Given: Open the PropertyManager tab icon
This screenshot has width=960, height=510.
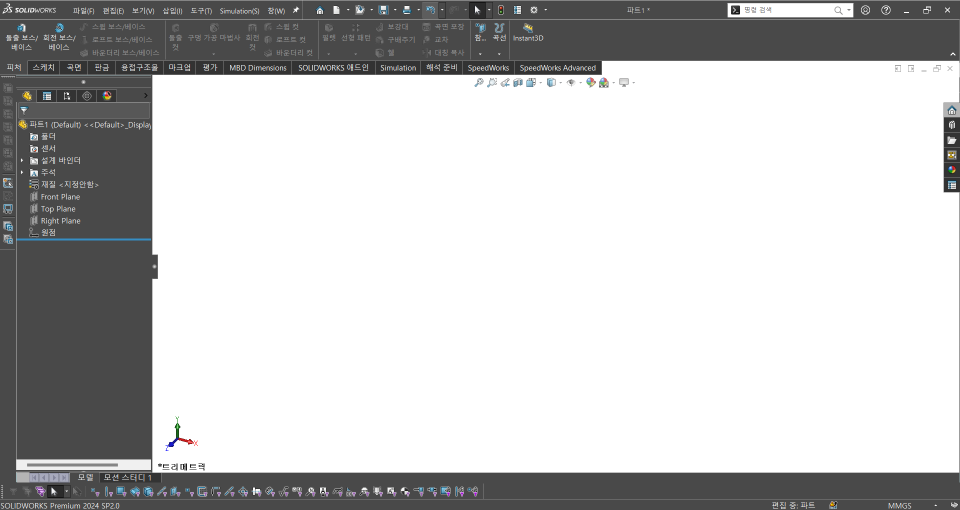Looking at the screenshot, I should [47, 96].
